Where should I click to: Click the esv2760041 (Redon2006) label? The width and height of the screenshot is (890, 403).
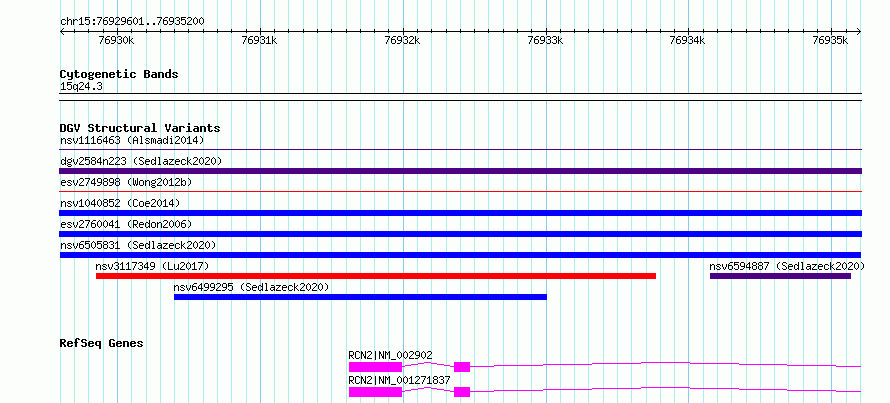pos(126,224)
